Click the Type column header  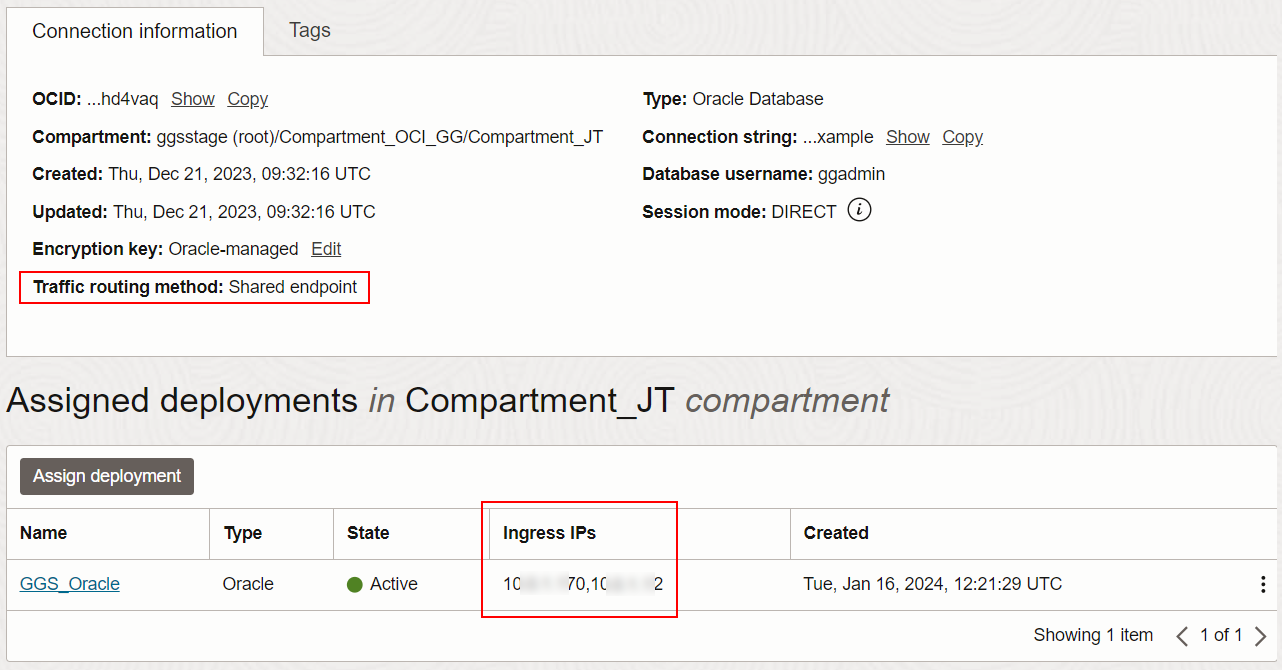[x=242, y=533]
